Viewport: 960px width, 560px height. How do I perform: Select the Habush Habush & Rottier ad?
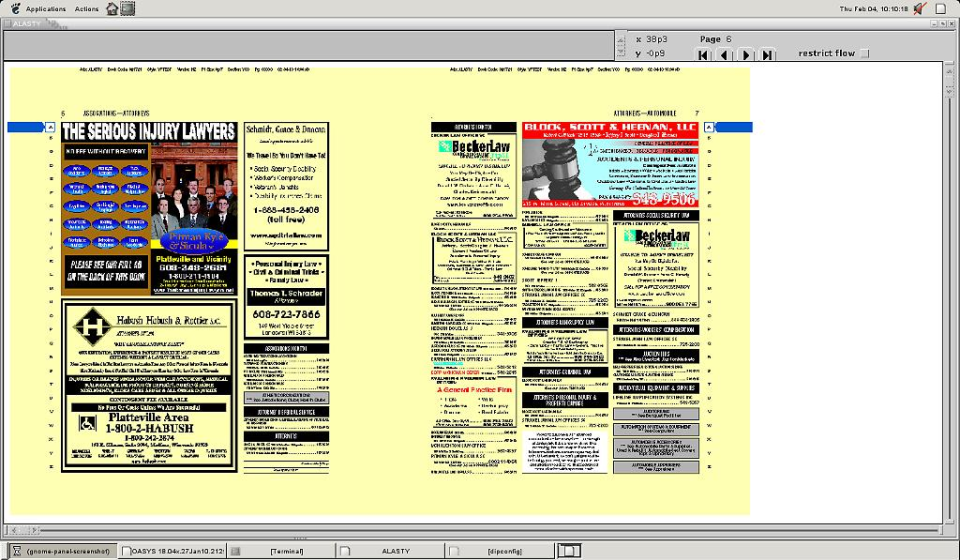[x=150, y=386]
